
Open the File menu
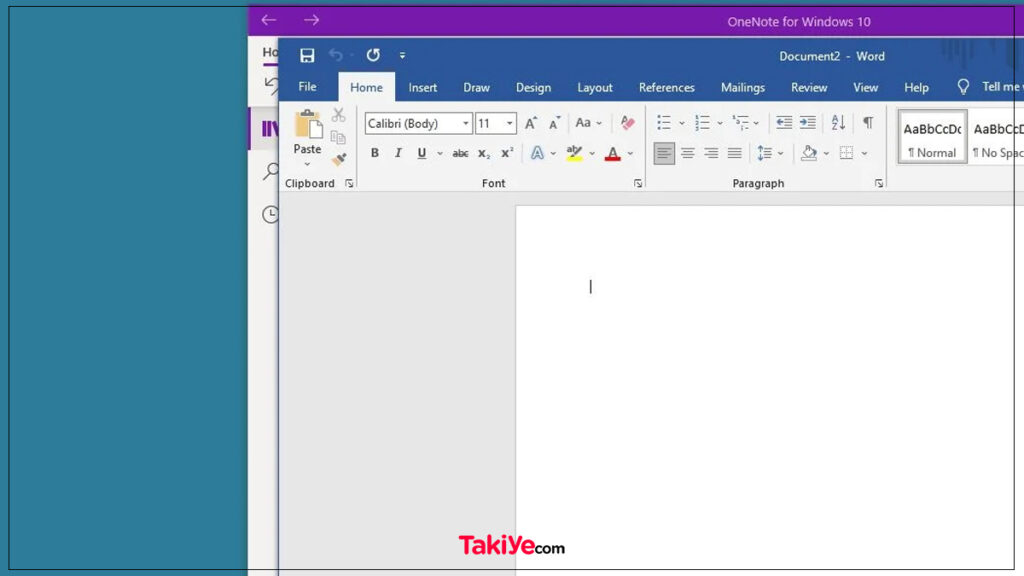click(308, 87)
